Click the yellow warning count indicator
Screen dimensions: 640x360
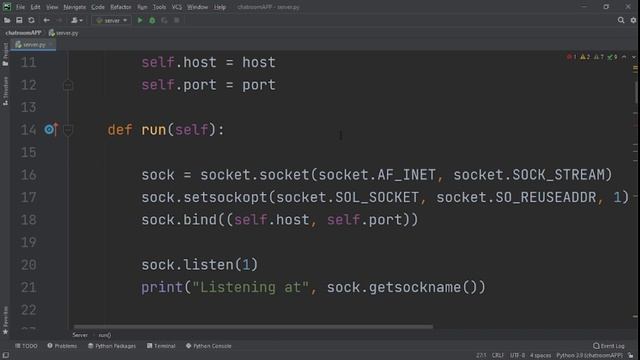(585, 57)
